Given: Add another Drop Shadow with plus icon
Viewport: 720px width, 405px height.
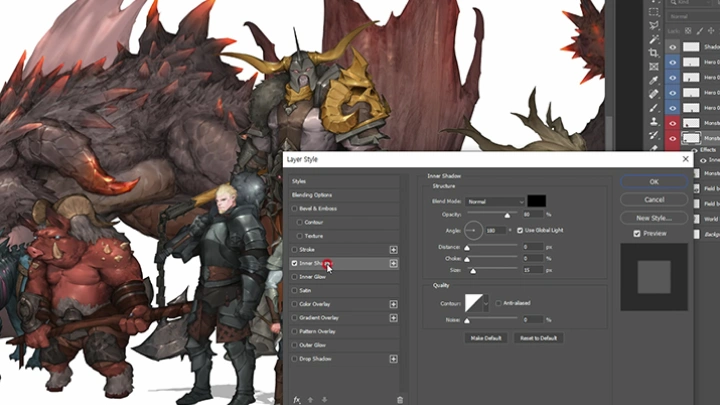Looking at the screenshot, I should (x=394, y=359).
